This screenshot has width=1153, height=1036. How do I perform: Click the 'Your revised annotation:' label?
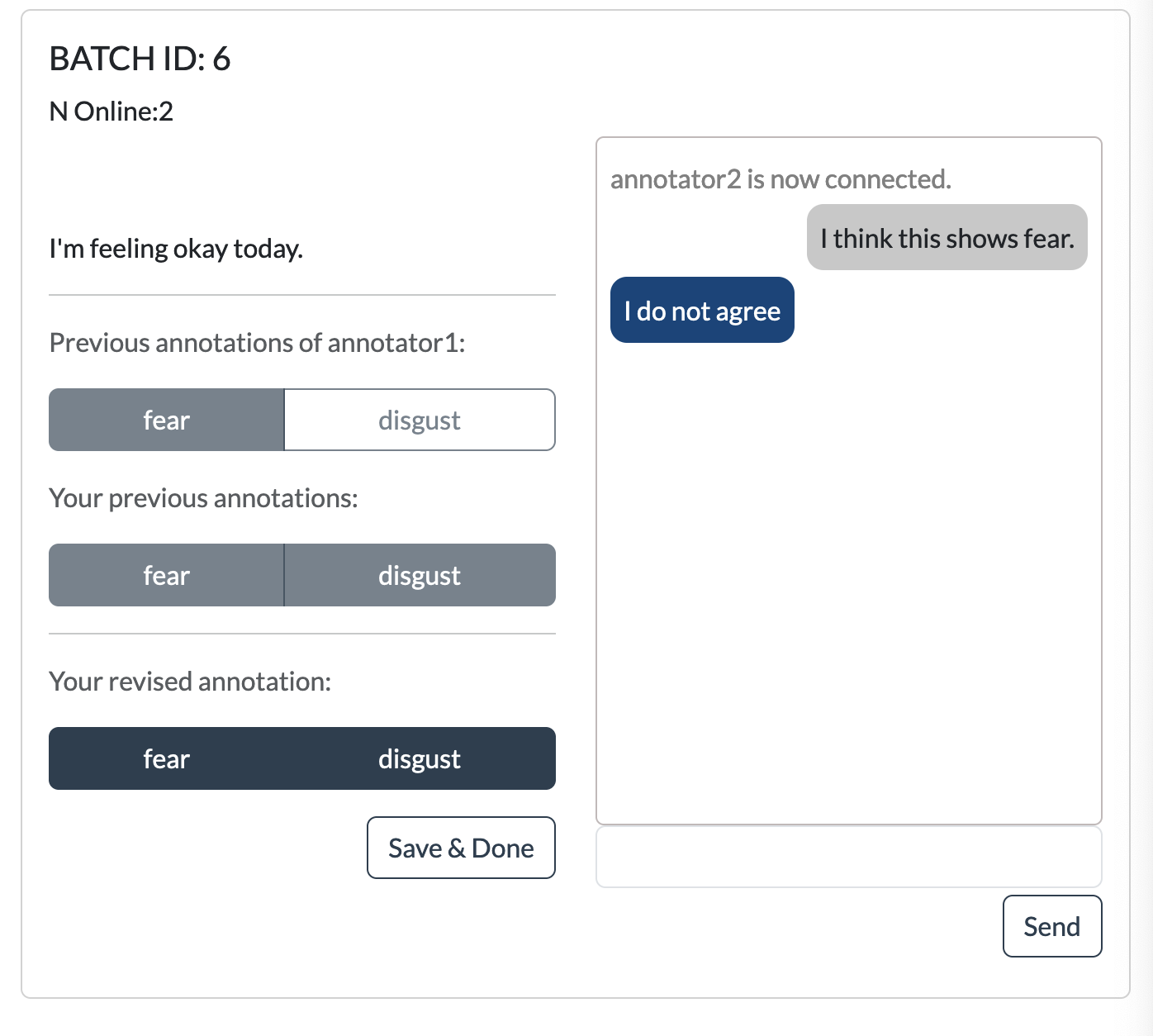(x=190, y=682)
